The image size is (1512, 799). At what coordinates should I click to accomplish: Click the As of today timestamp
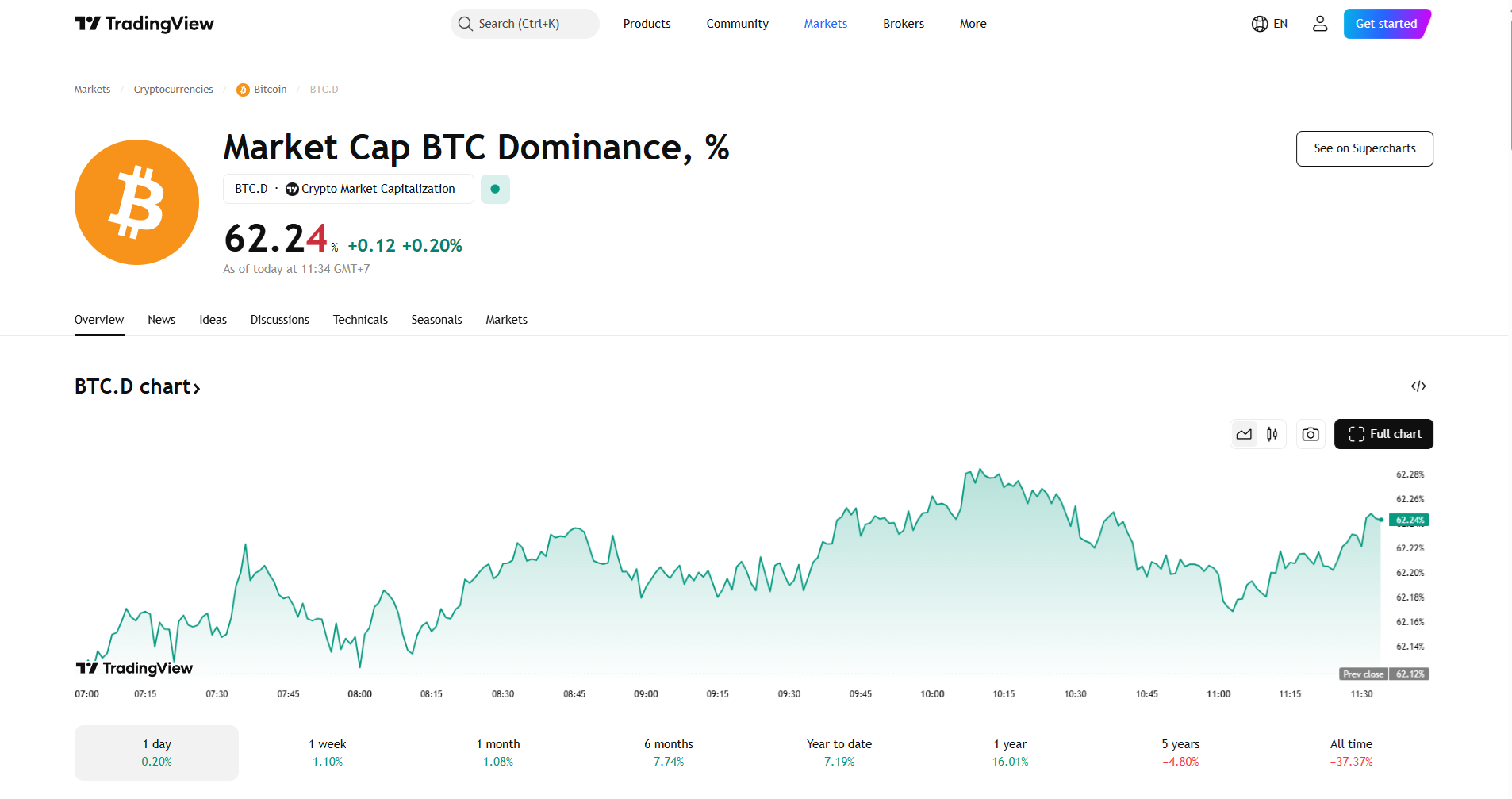[297, 269]
